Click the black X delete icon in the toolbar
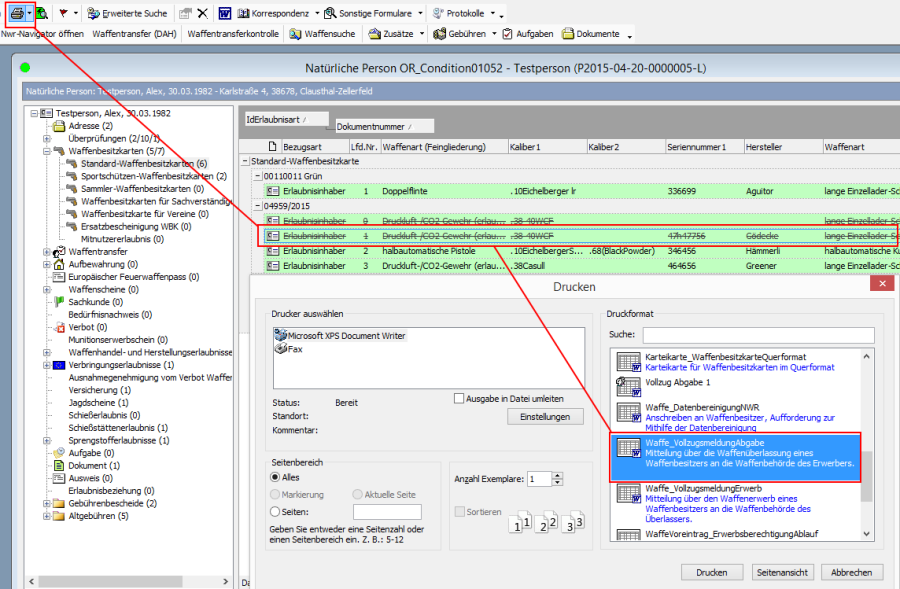The width and height of the screenshot is (900, 589). tap(202, 13)
